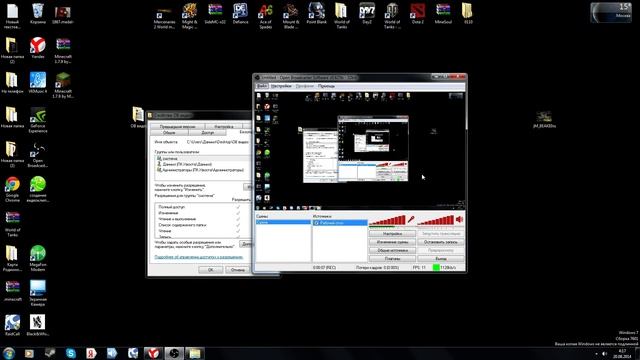Open the Help menu in OBS

[326, 86]
